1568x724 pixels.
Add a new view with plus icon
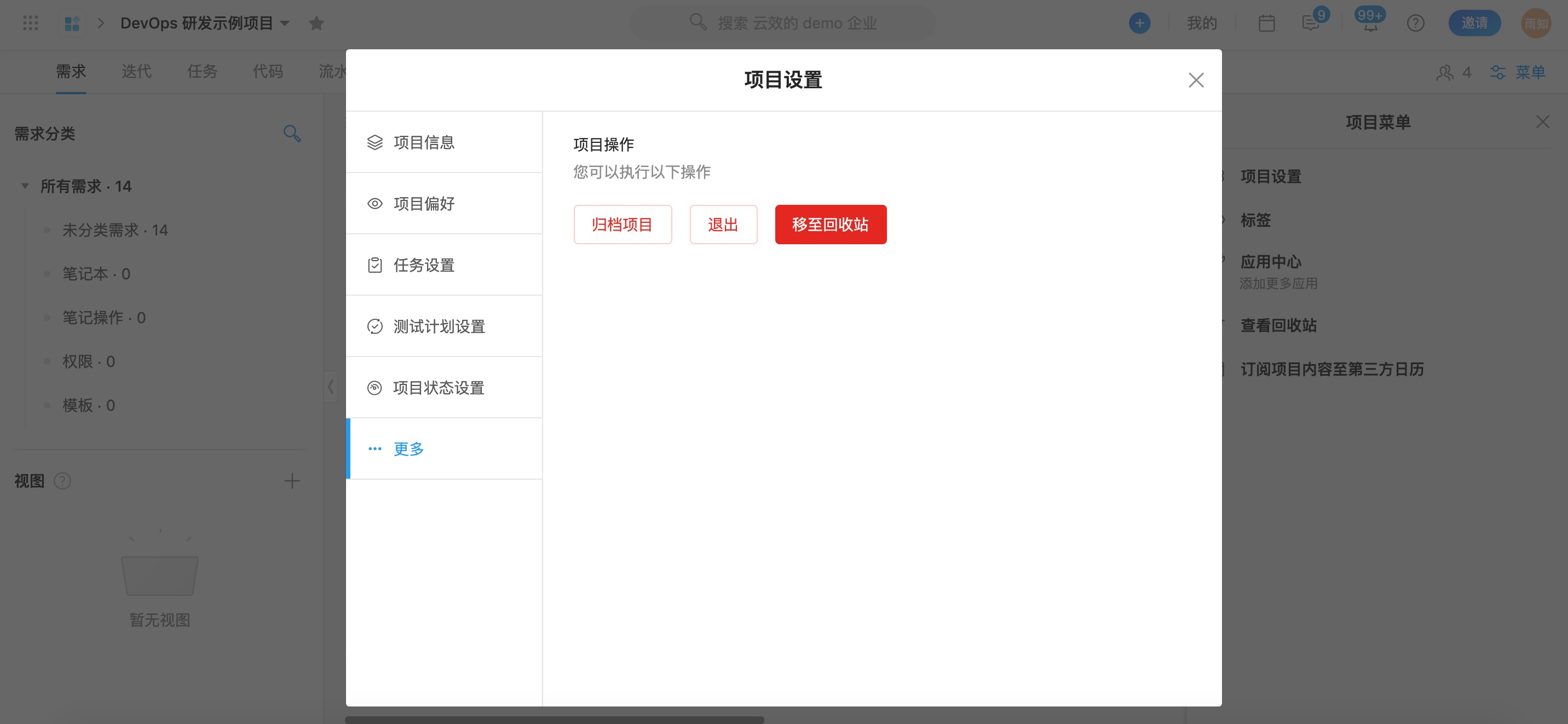click(292, 481)
